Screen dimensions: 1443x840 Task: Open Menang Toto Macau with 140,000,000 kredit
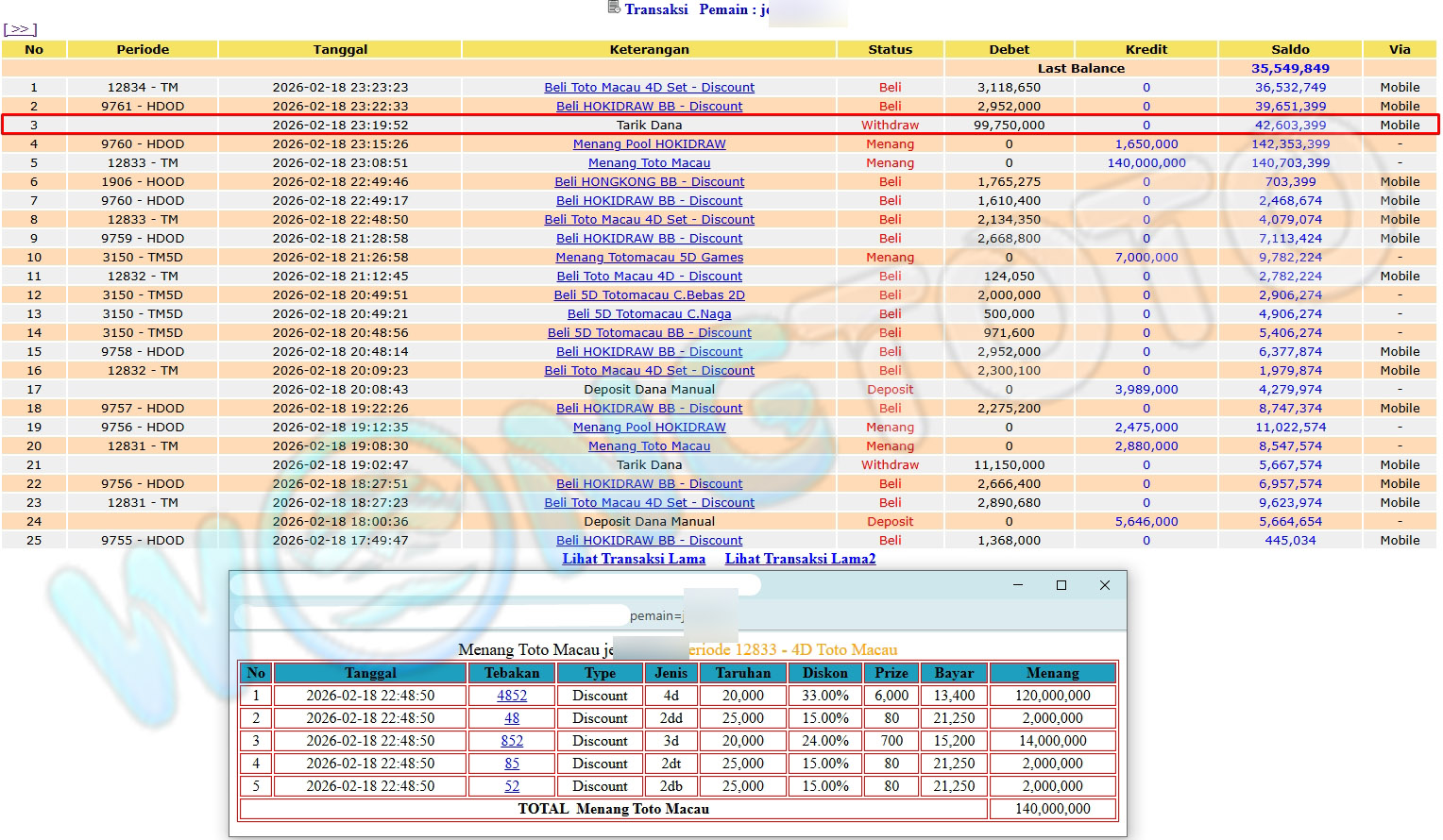coord(649,162)
